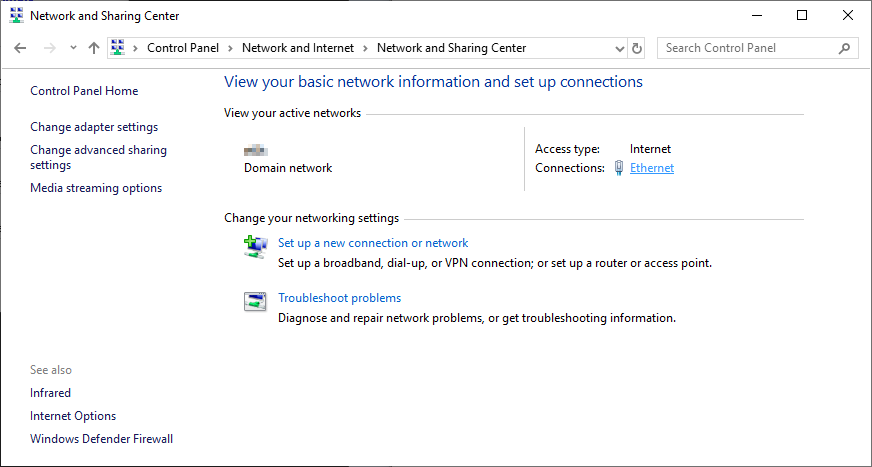Open Troubleshoot problems

340,298
